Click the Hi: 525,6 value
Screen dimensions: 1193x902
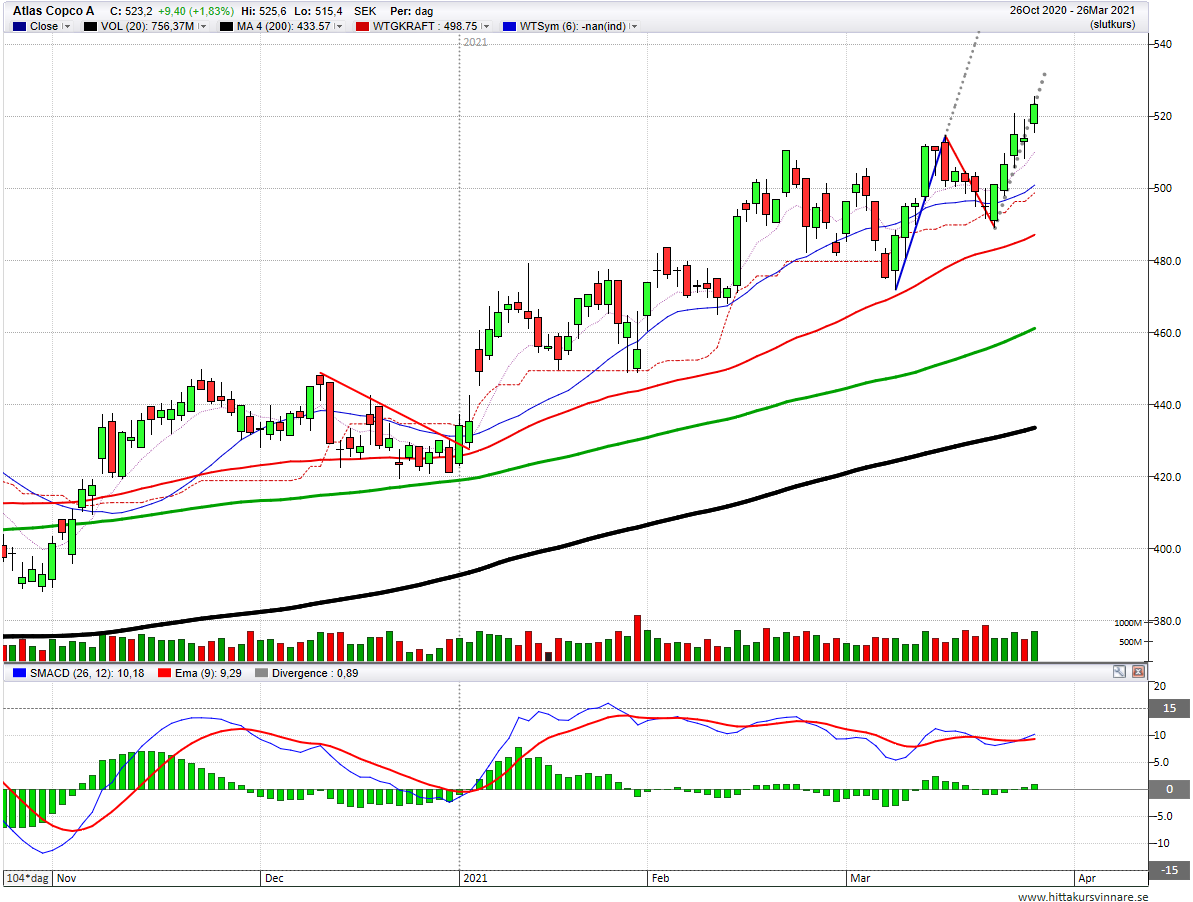(264, 11)
